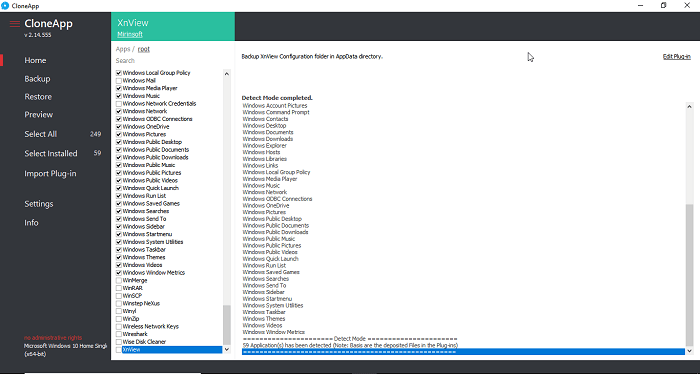Tick the Wise Disk Cleaner checkbox
700x374 pixels.
pos(119,341)
